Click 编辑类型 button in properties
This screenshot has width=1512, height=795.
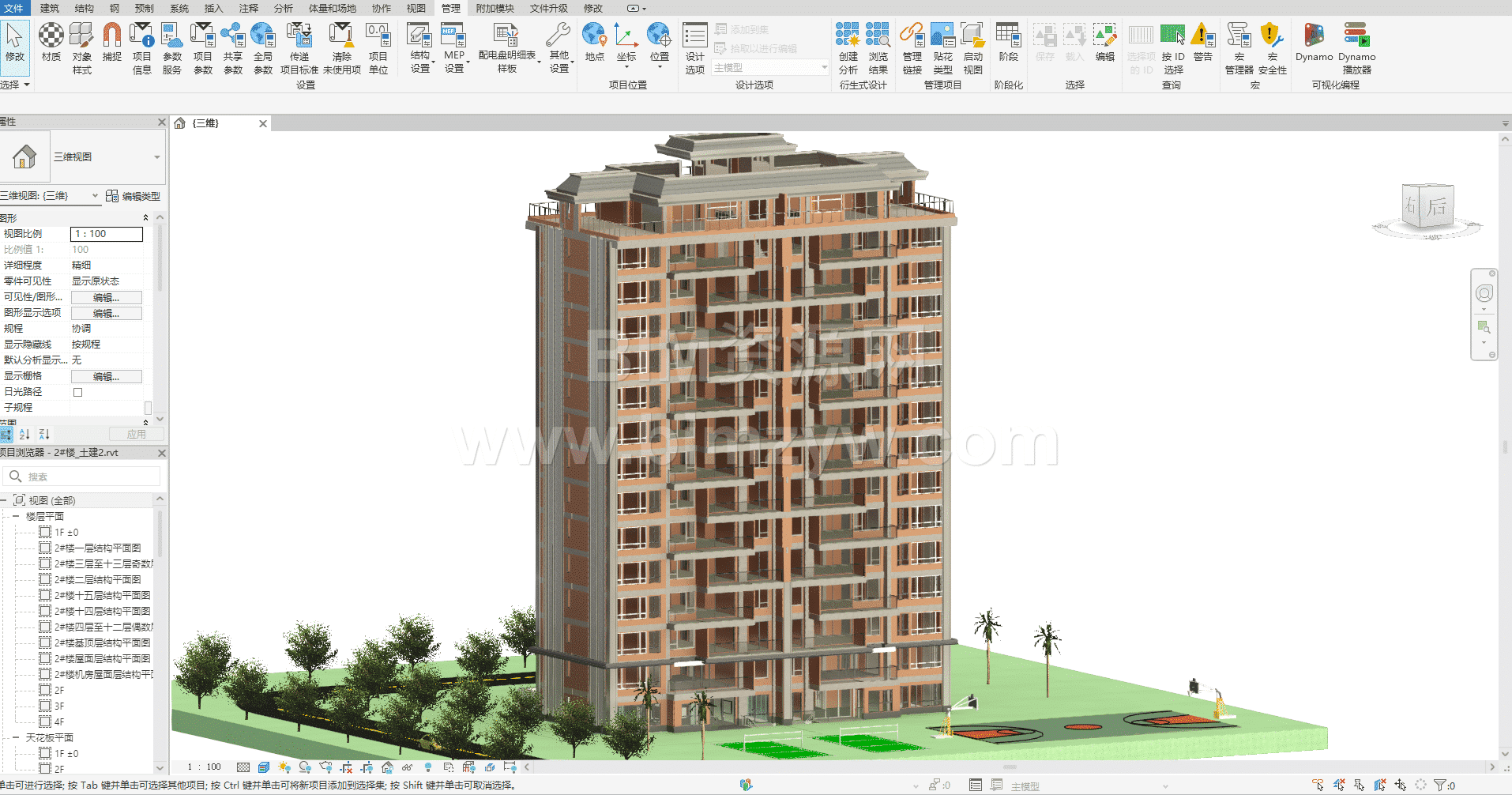[x=134, y=196]
